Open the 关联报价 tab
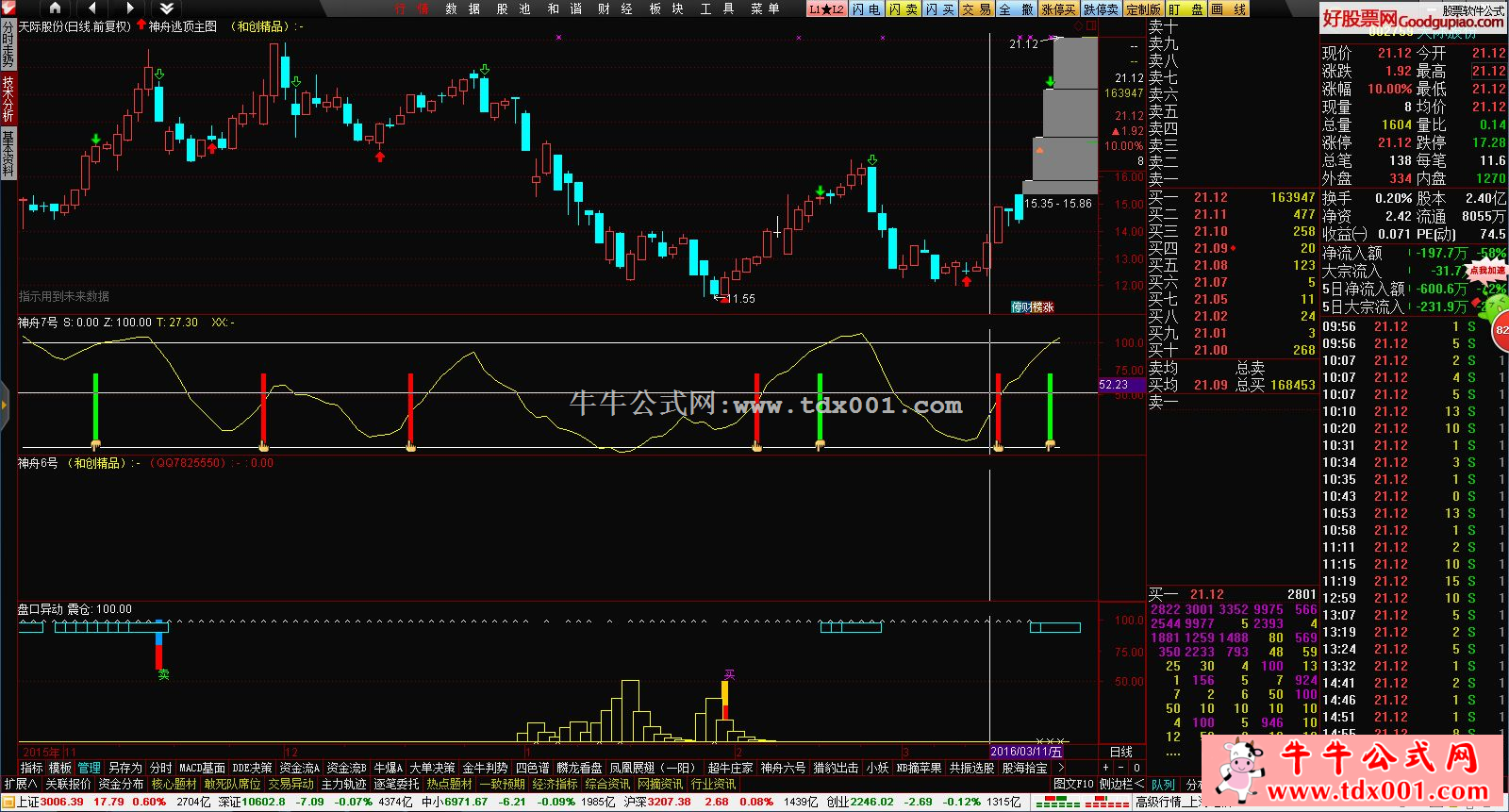This screenshot has width=1509, height=812. 68,784
